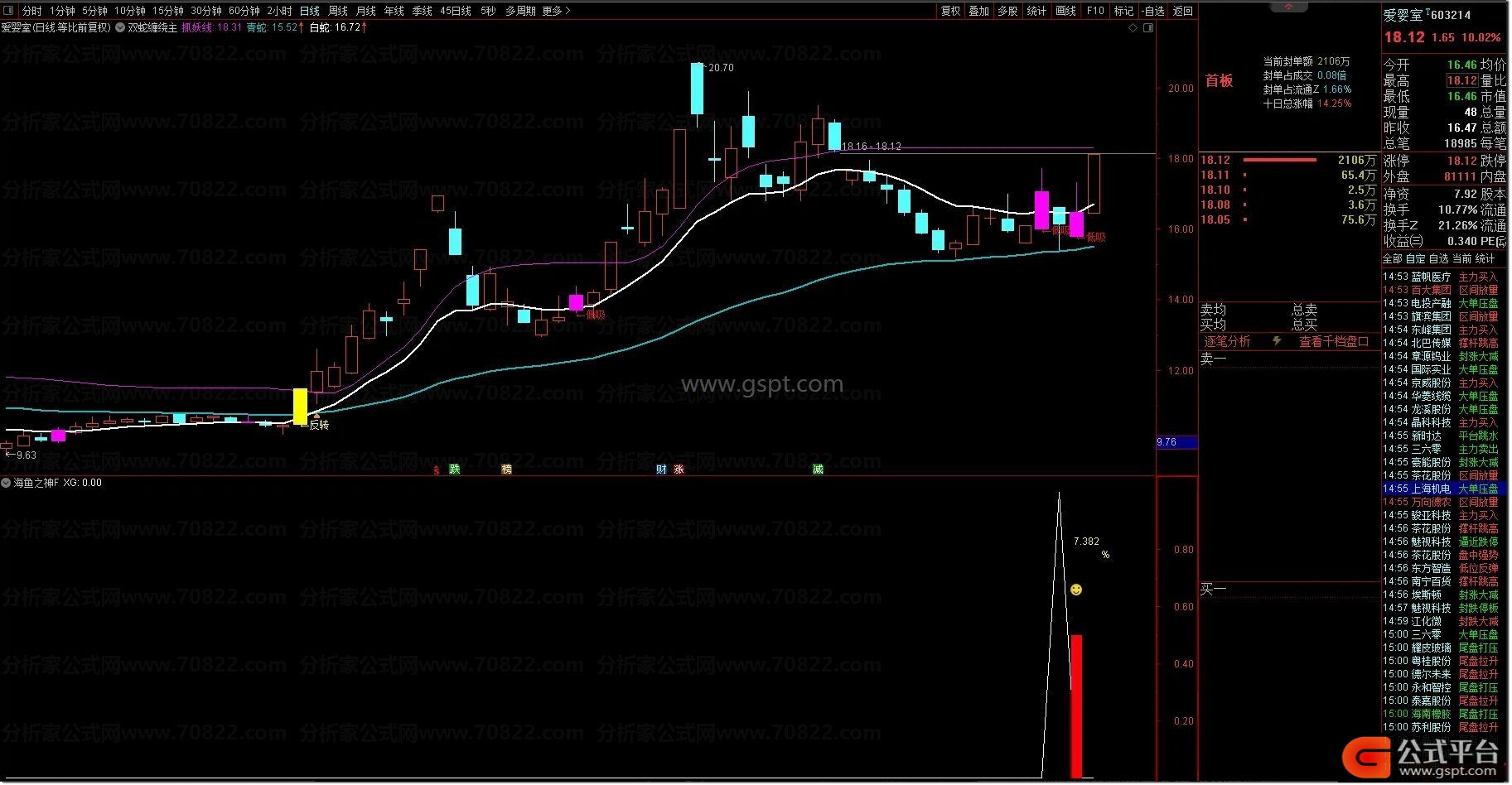The height and width of the screenshot is (785, 1512).
Task: Click the yellow 反转 candle signal
Action: 300,407
